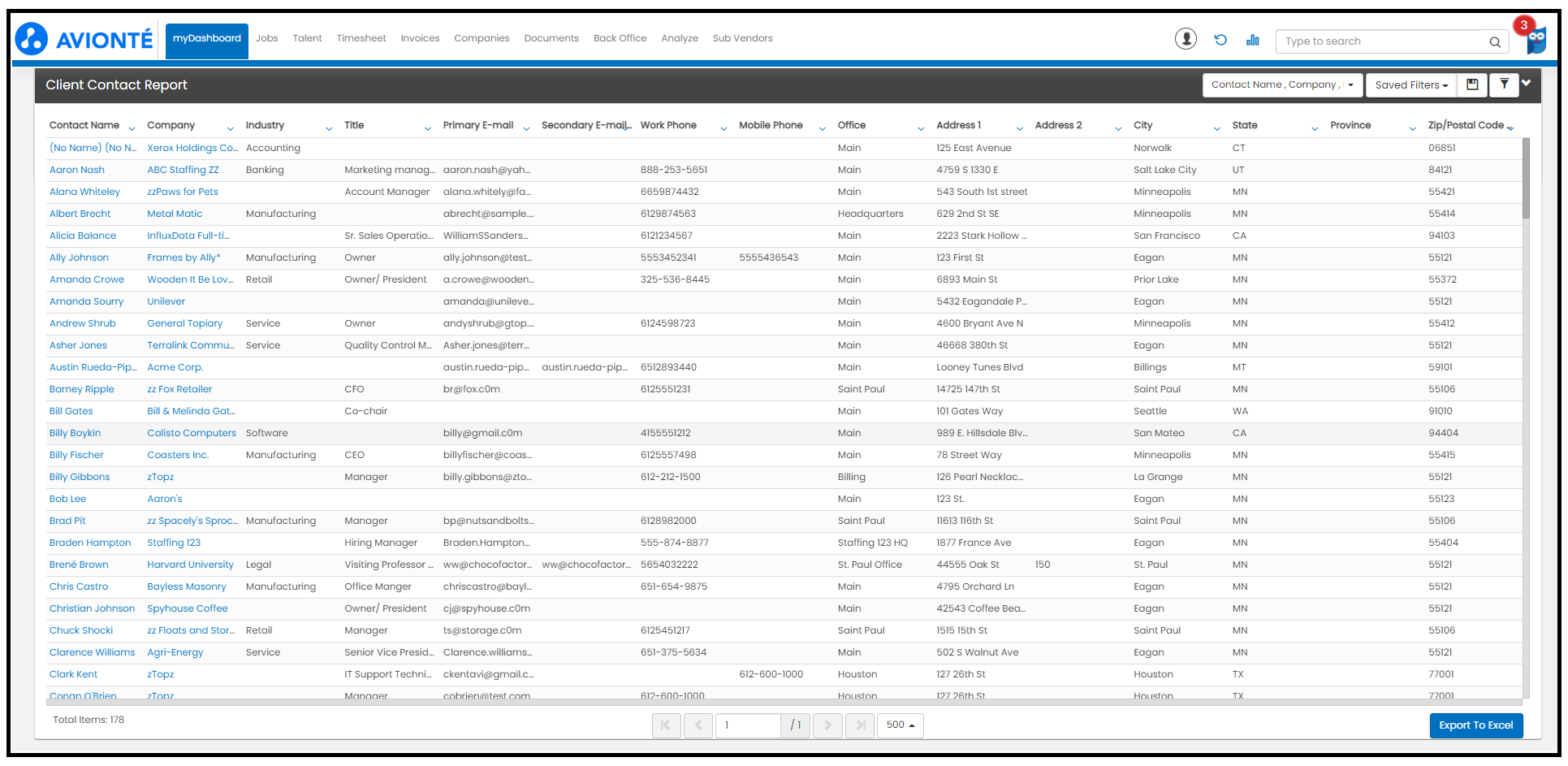1568x766 pixels.
Task: Click the Export To Excel button
Action: [x=1476, y=725]
